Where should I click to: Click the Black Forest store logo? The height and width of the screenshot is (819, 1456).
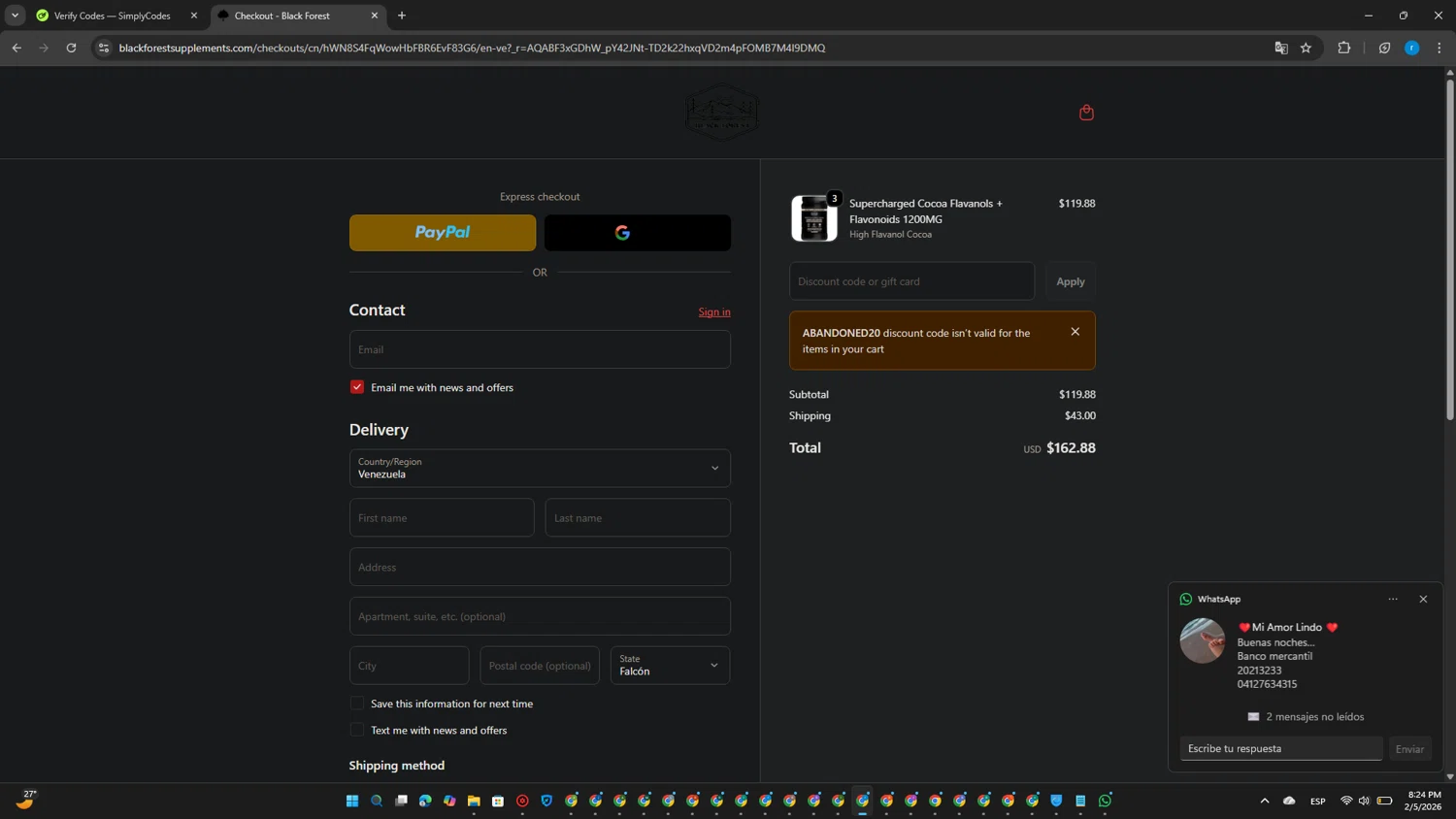721,112
